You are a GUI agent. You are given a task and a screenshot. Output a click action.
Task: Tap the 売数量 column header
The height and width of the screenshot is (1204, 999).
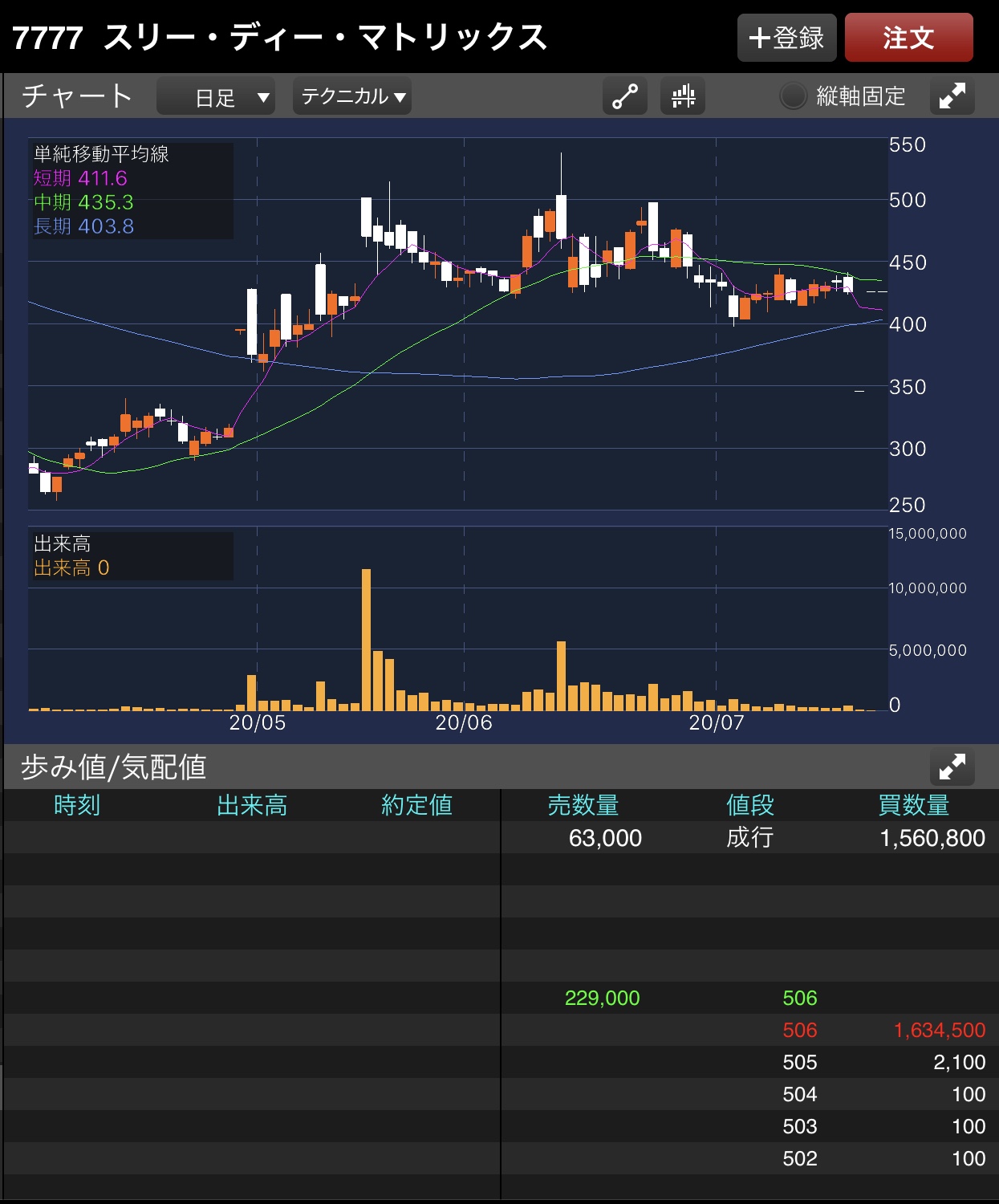(x=583, y=805)
